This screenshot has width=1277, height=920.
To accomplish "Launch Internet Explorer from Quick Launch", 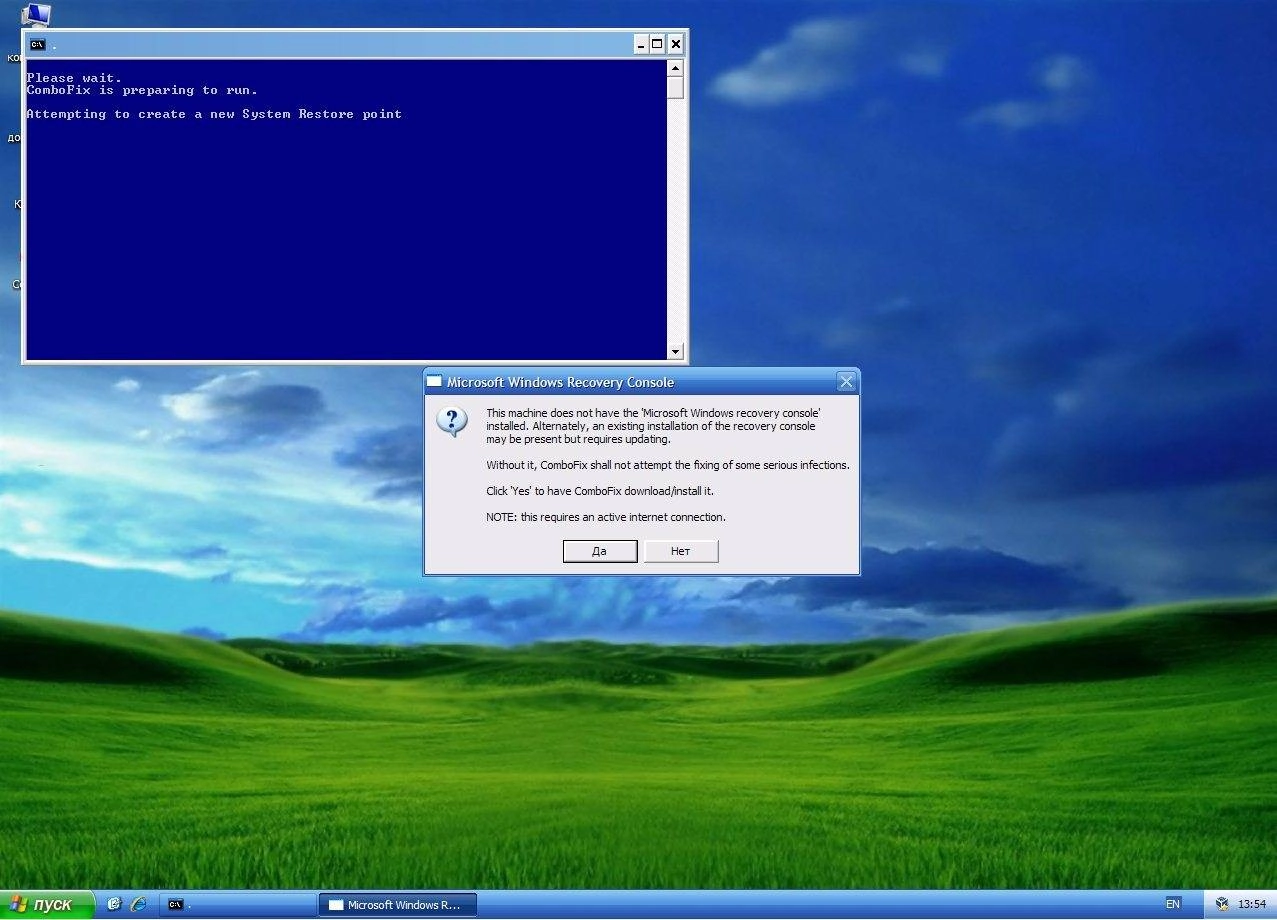I will pos(138,904).
